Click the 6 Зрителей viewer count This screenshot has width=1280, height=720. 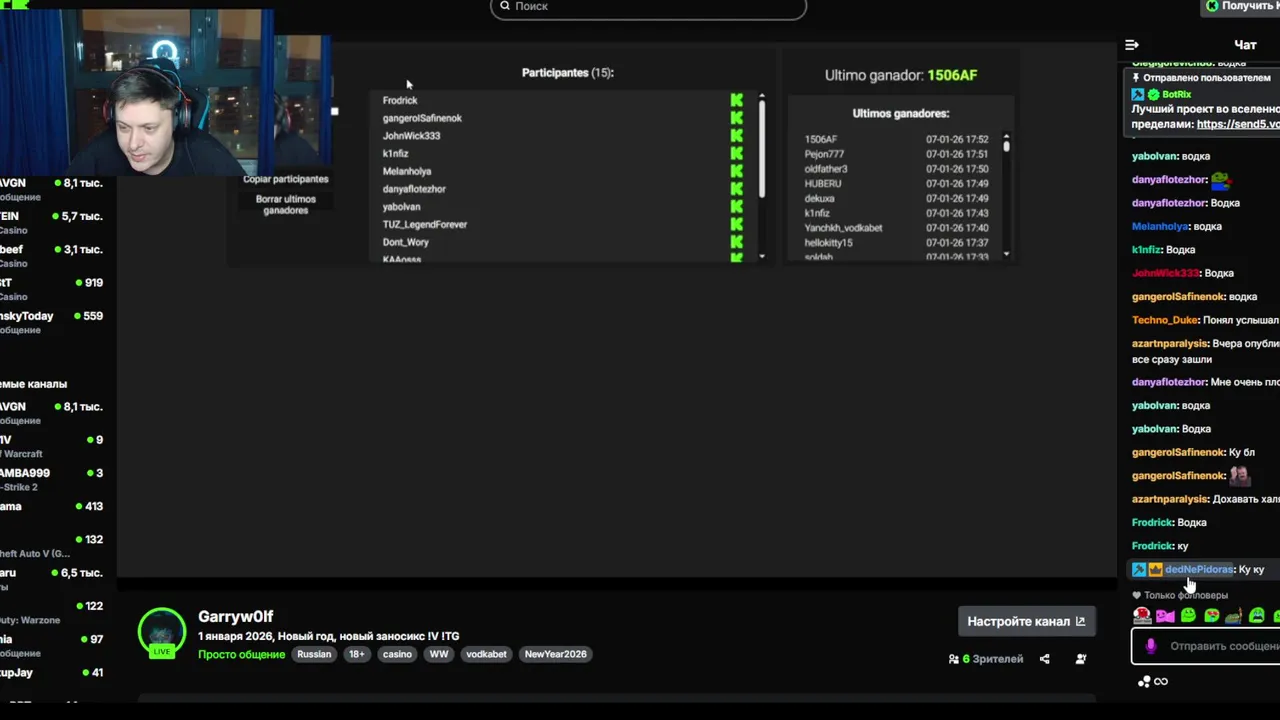[x=992, y=659]
